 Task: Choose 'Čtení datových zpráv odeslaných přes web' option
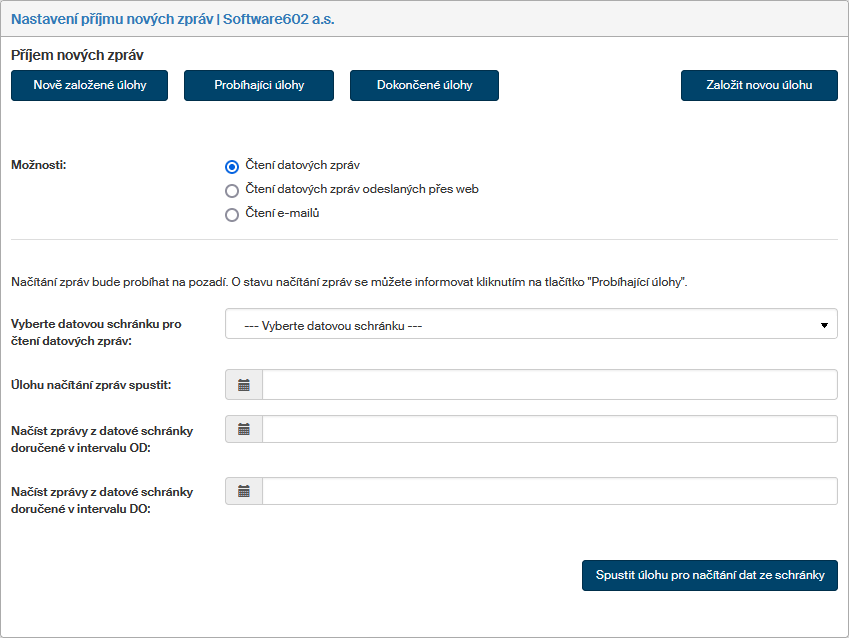tap(232, 190)
